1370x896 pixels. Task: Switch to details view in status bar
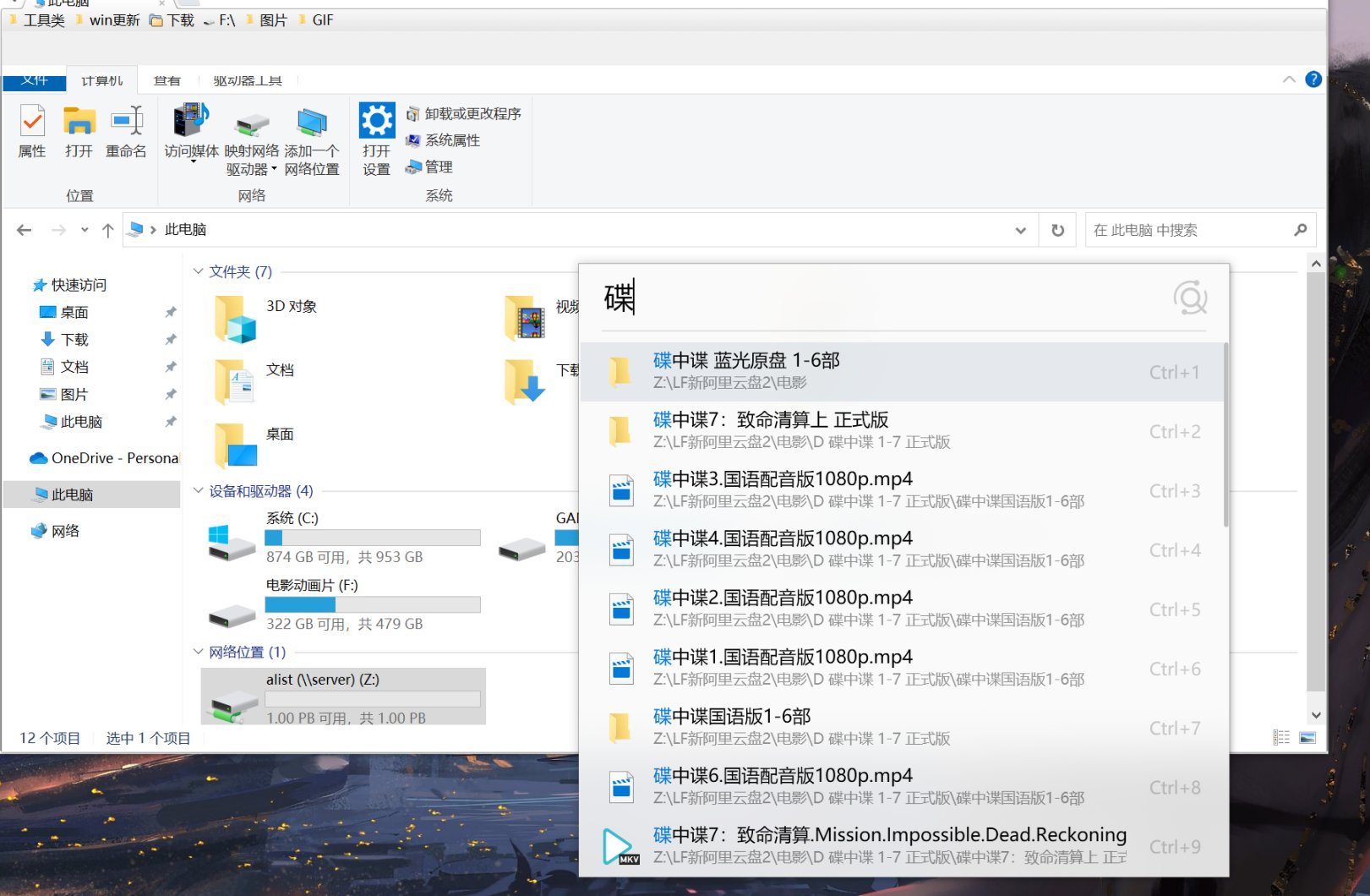tap(1281, 738)
